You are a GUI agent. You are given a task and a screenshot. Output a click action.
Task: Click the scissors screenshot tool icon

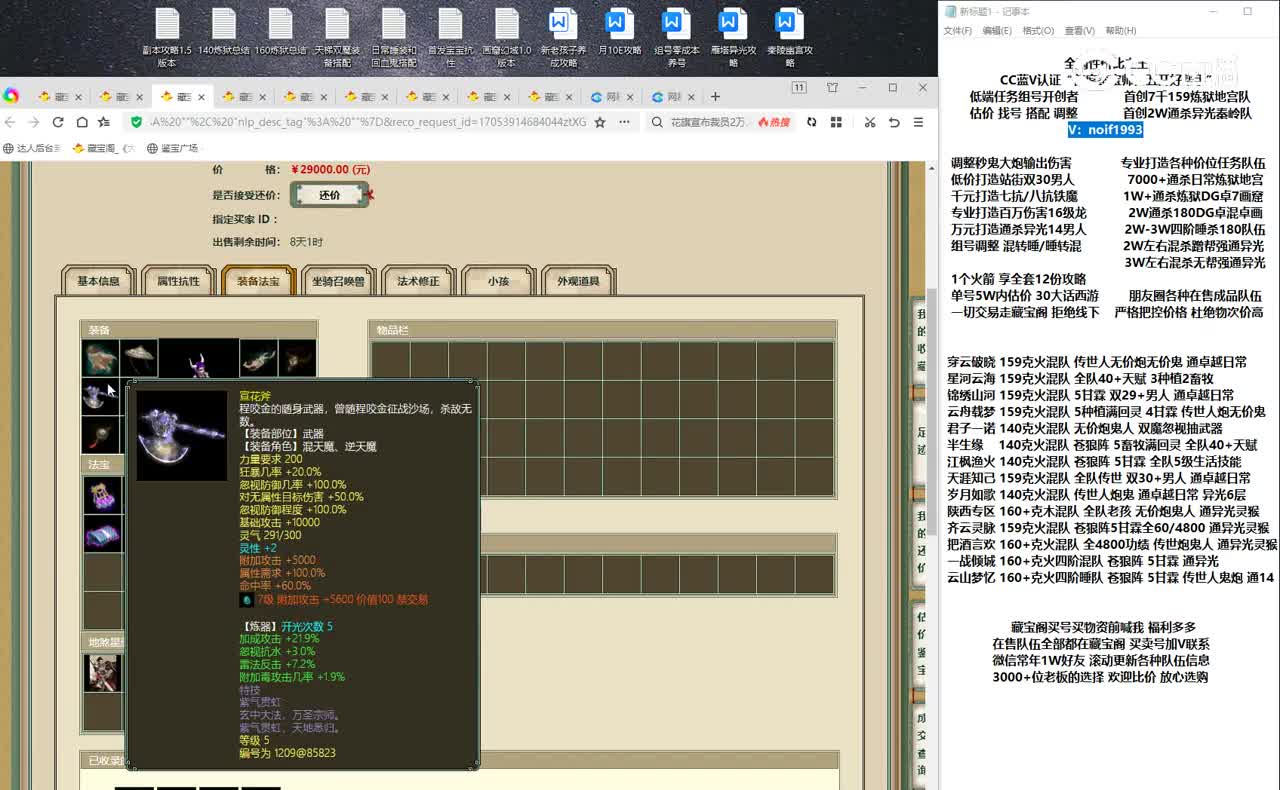tap(869, 122)
